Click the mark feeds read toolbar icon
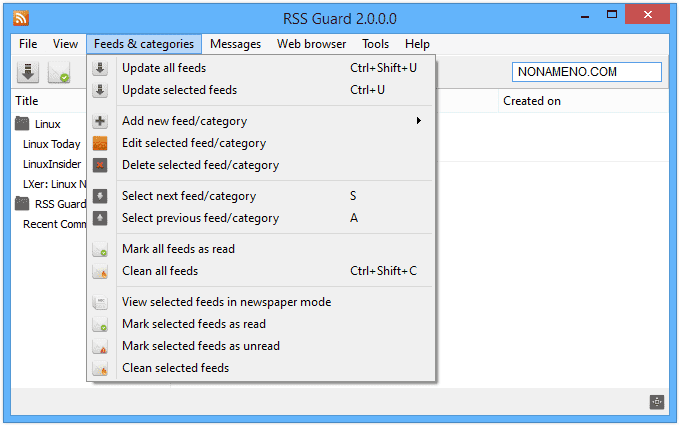The image size is (679, 425). click(59, 72)
